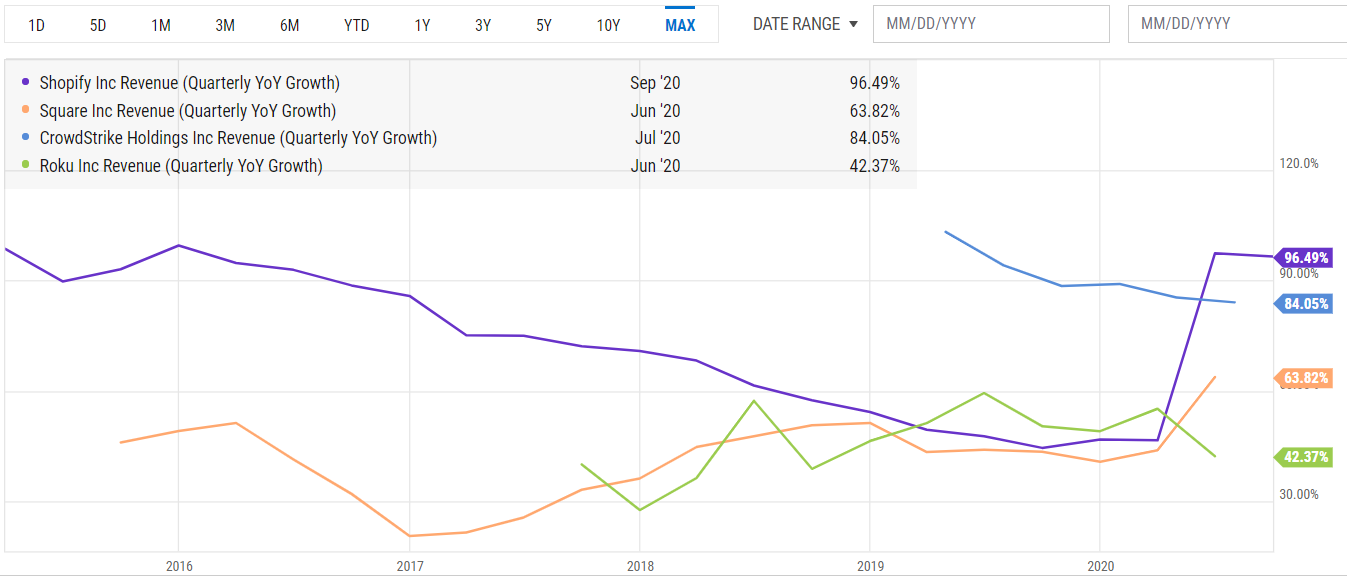1347x577 pixels.
Task: Click the green Roku legend dot
Action: click(25, 166)
